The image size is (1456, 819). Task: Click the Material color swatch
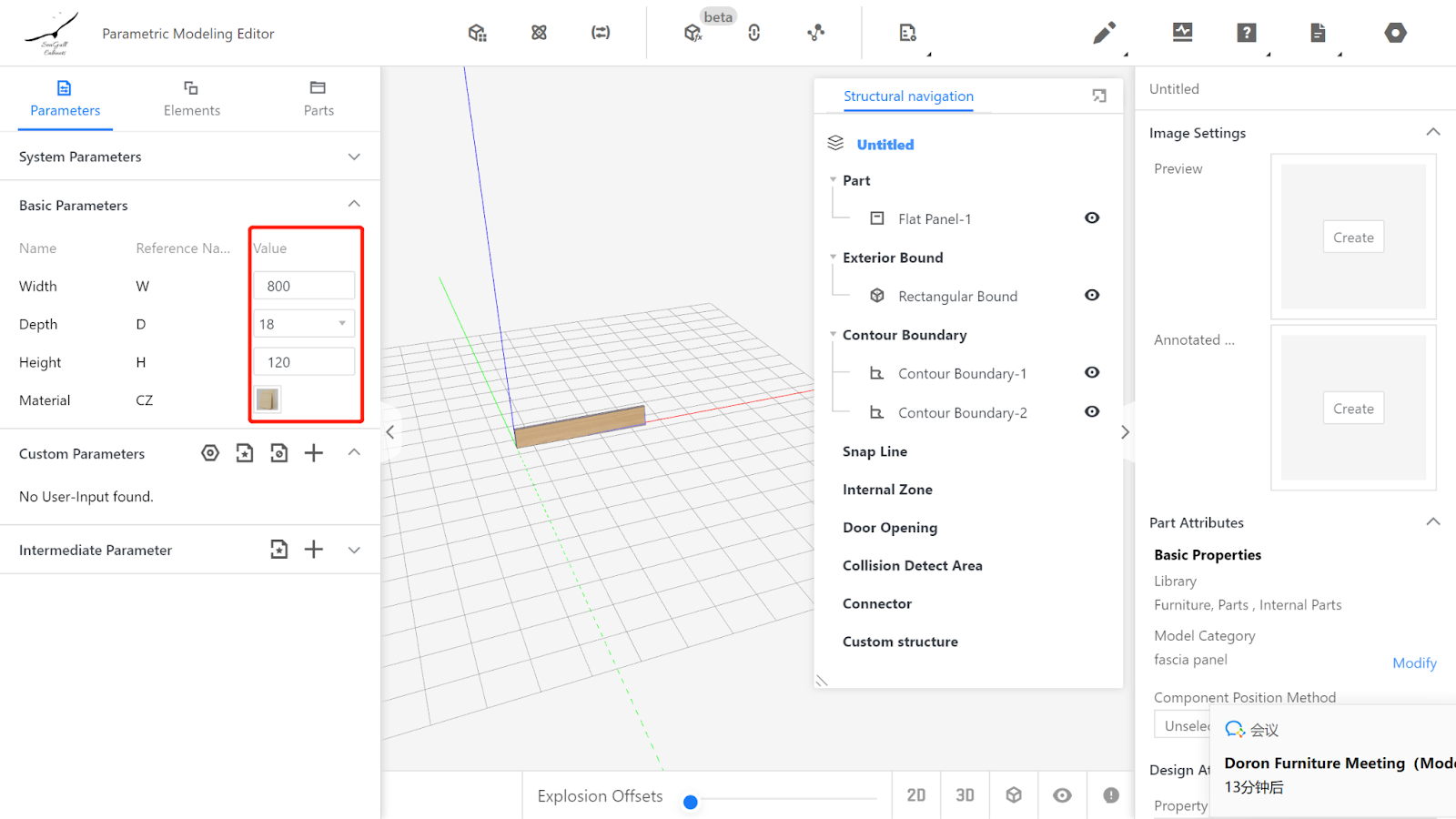click(268, 399)
